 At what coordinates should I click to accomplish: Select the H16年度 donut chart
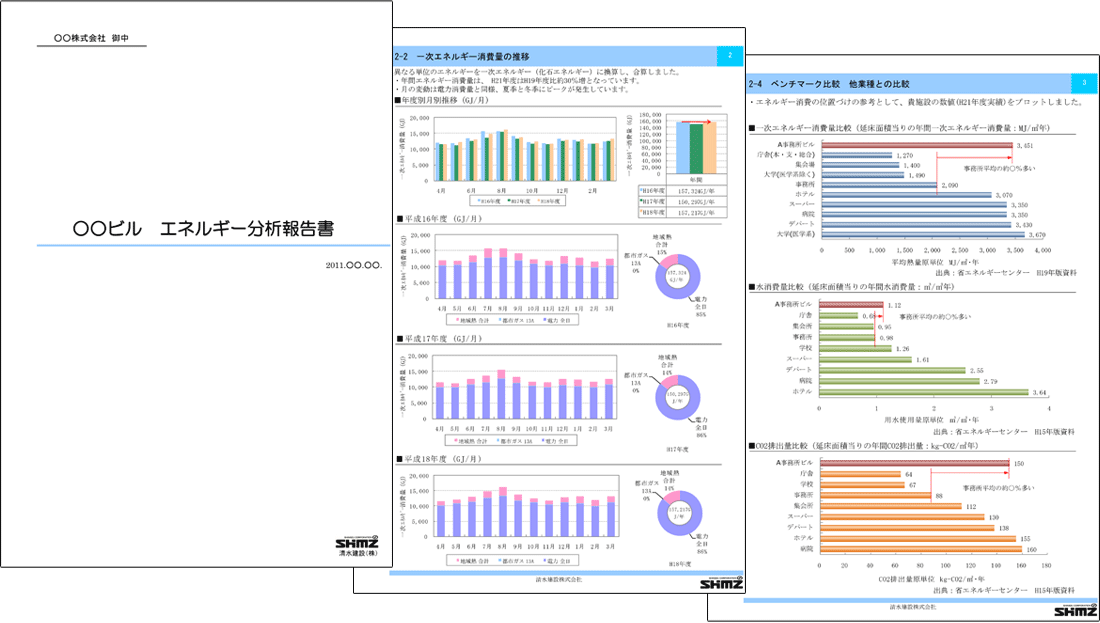[678, 274]
